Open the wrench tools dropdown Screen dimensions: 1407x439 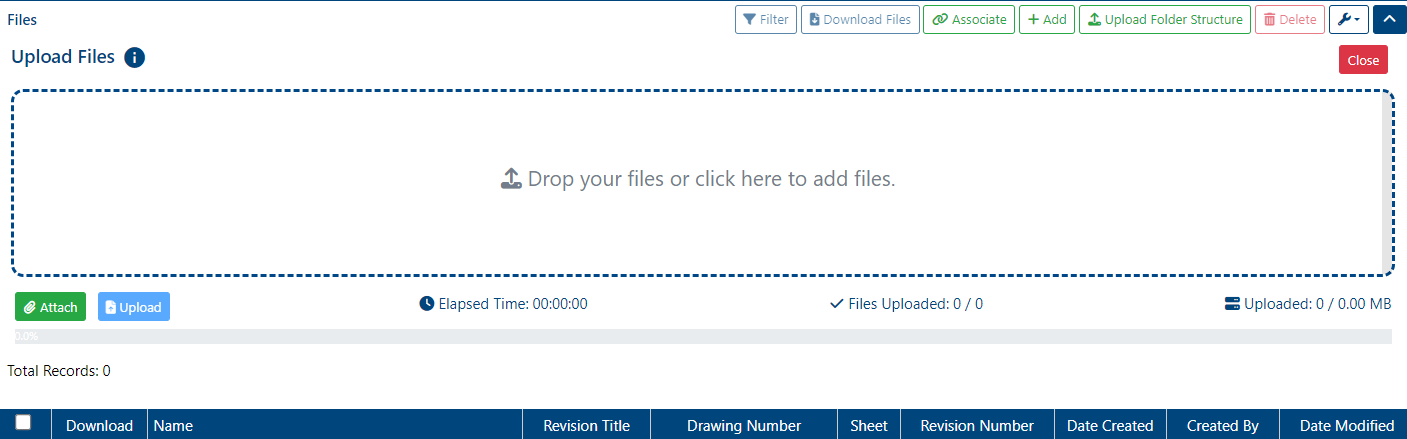pyautogui.click(x=1349, y=20)
